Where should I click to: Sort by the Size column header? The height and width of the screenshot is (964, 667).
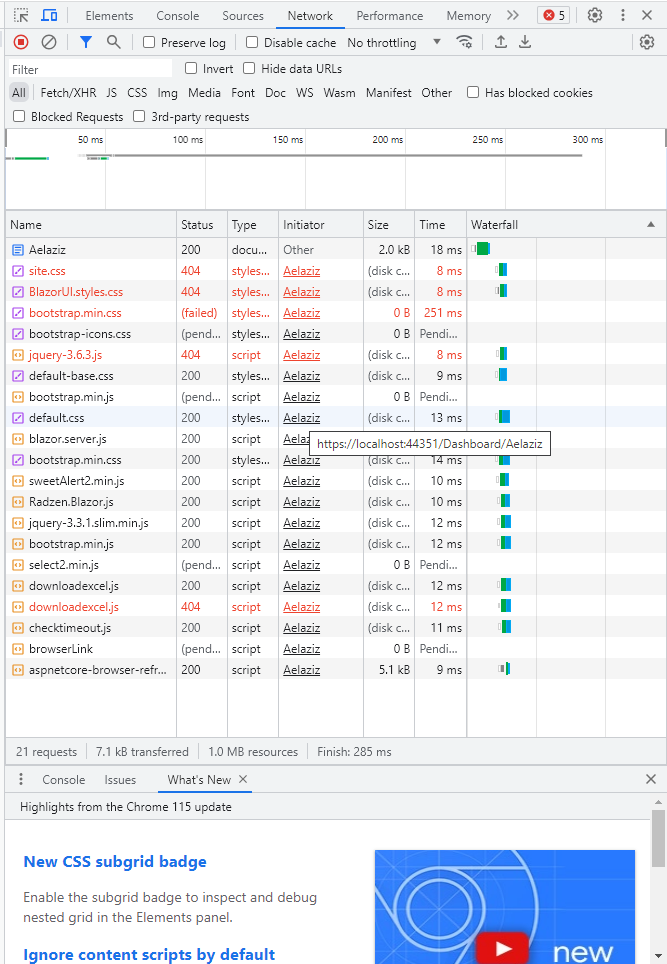pyautogui.click(x=389, y=225)
